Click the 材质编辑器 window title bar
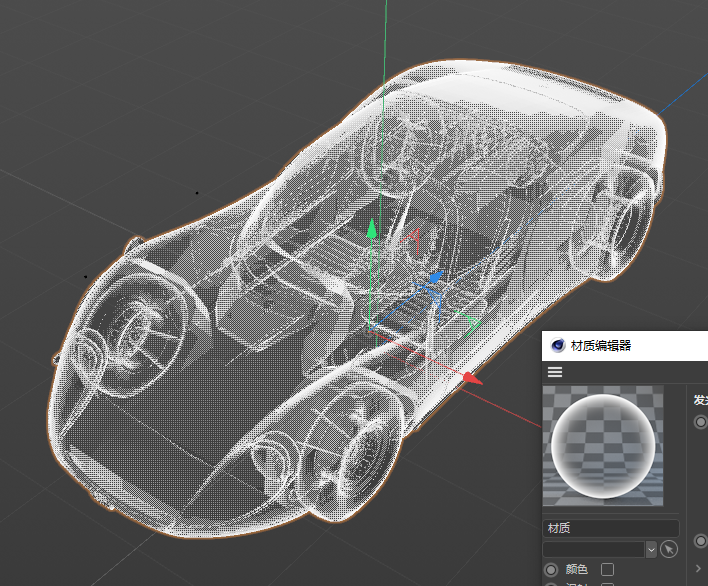Screen dimensions: 708x586 tap(625, 346)
